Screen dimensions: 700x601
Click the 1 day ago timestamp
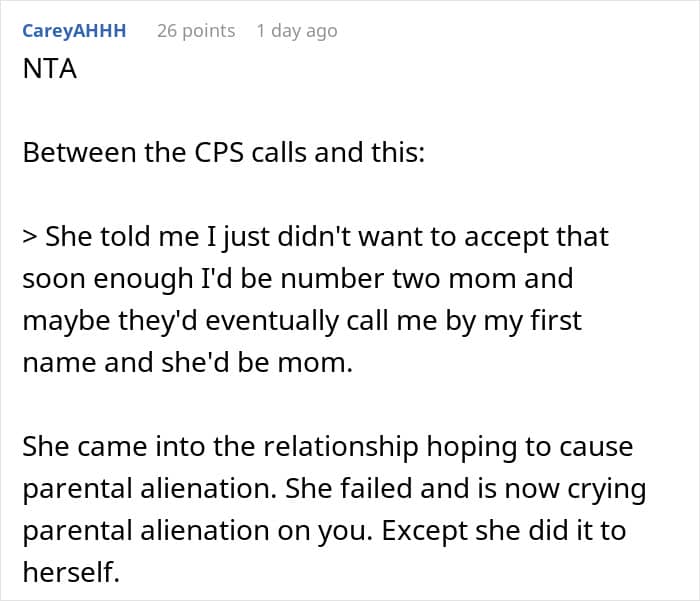pos(297,31)
